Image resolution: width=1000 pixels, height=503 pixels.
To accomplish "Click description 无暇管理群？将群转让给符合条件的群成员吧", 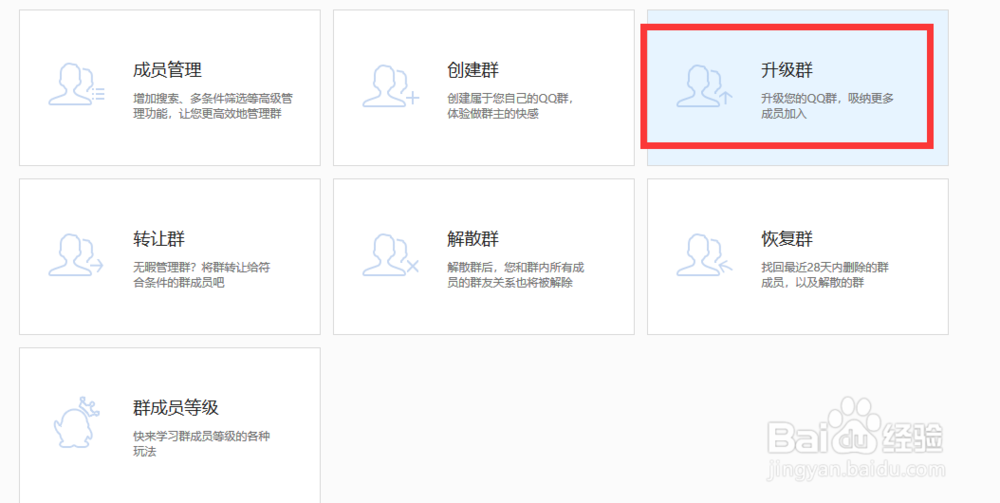I will pyautogui.click(x=202, y=275).
